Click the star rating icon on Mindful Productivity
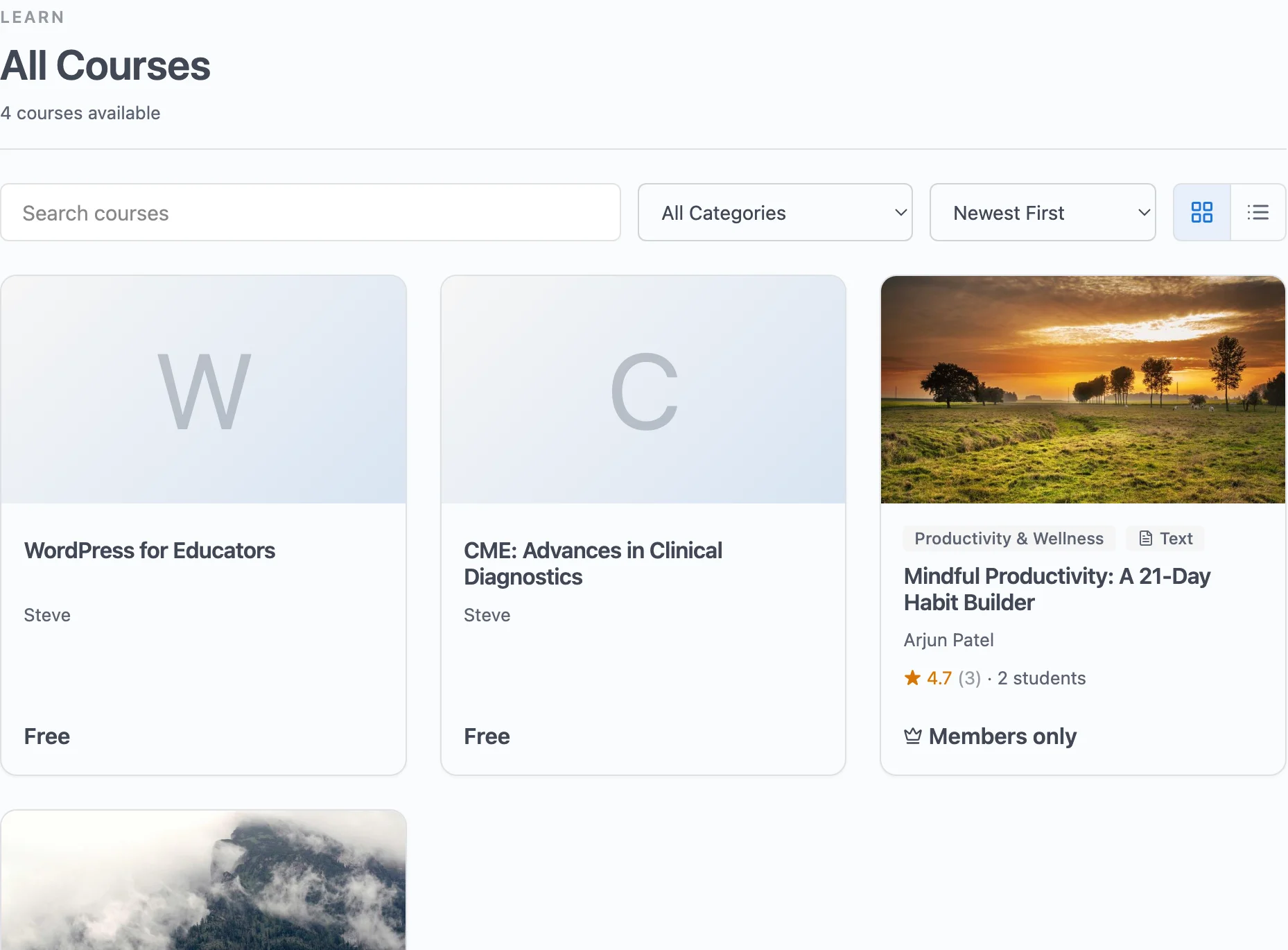 [x=912, y=677]
